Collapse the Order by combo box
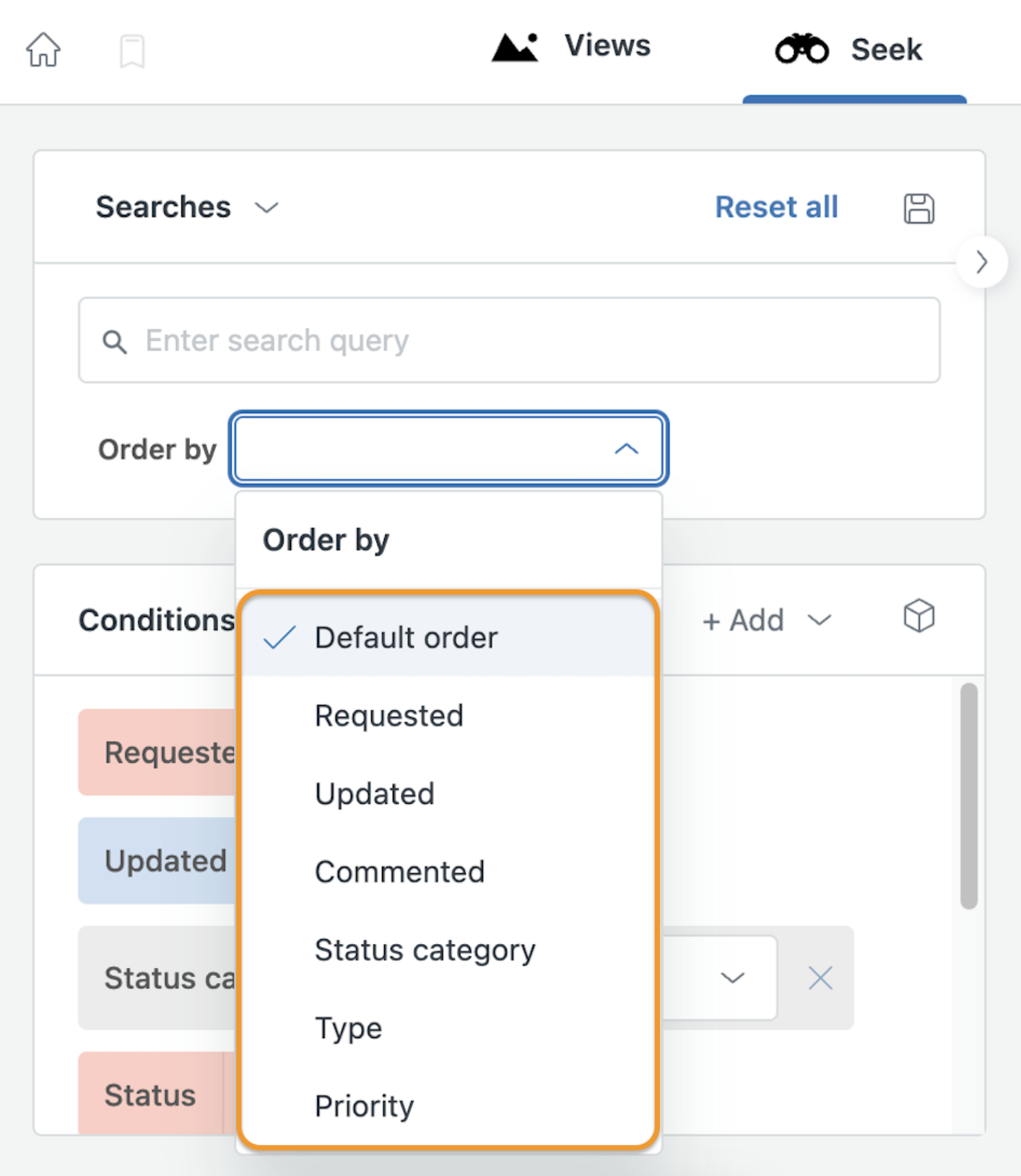 448,449
